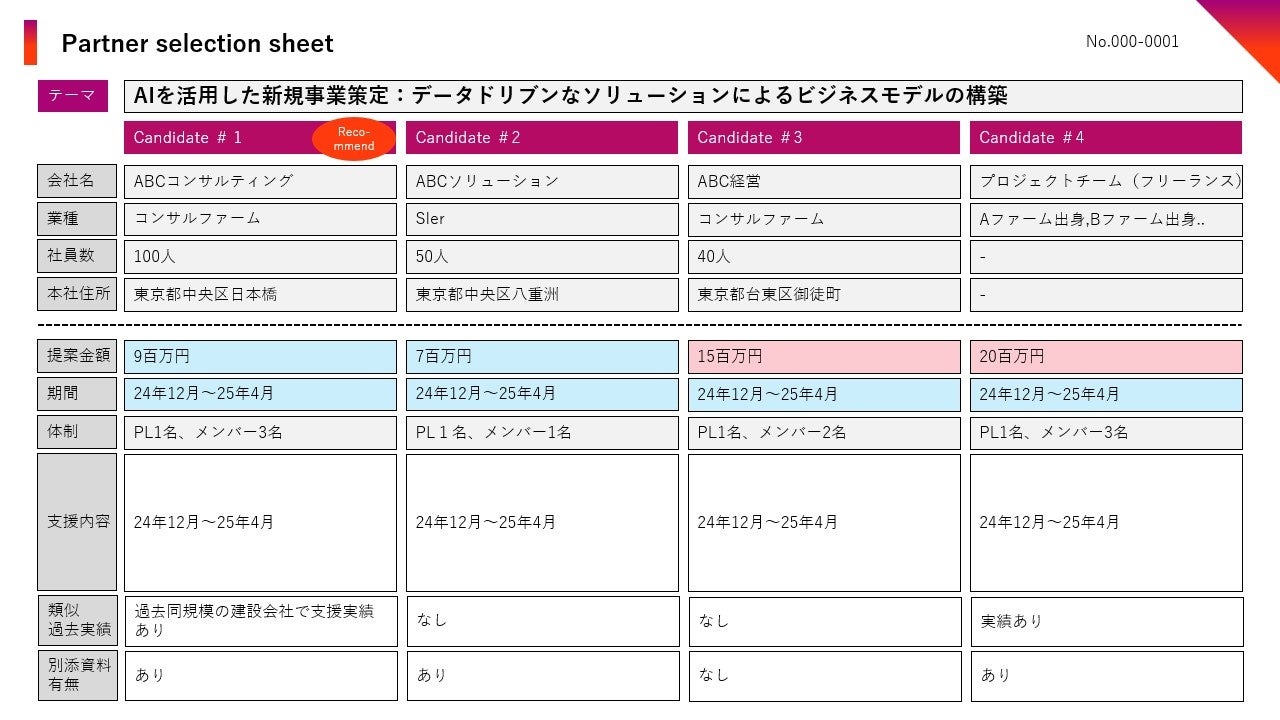
Task: Select the 期間 row label
Action: pos(77,394)
